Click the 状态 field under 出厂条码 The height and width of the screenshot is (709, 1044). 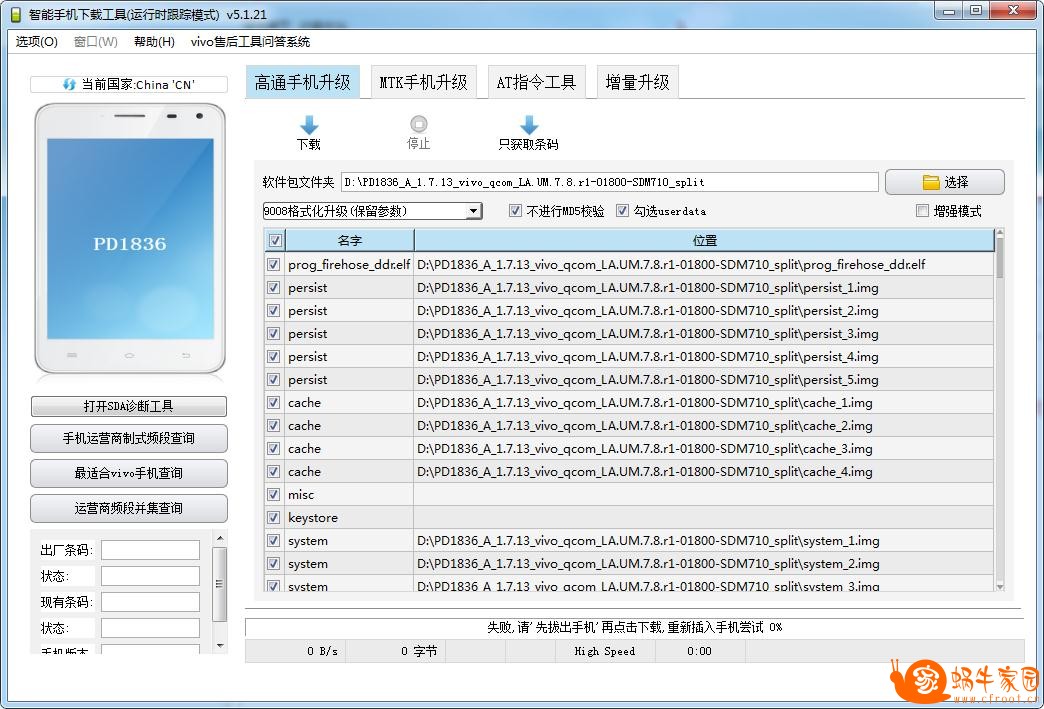(150, 576)
